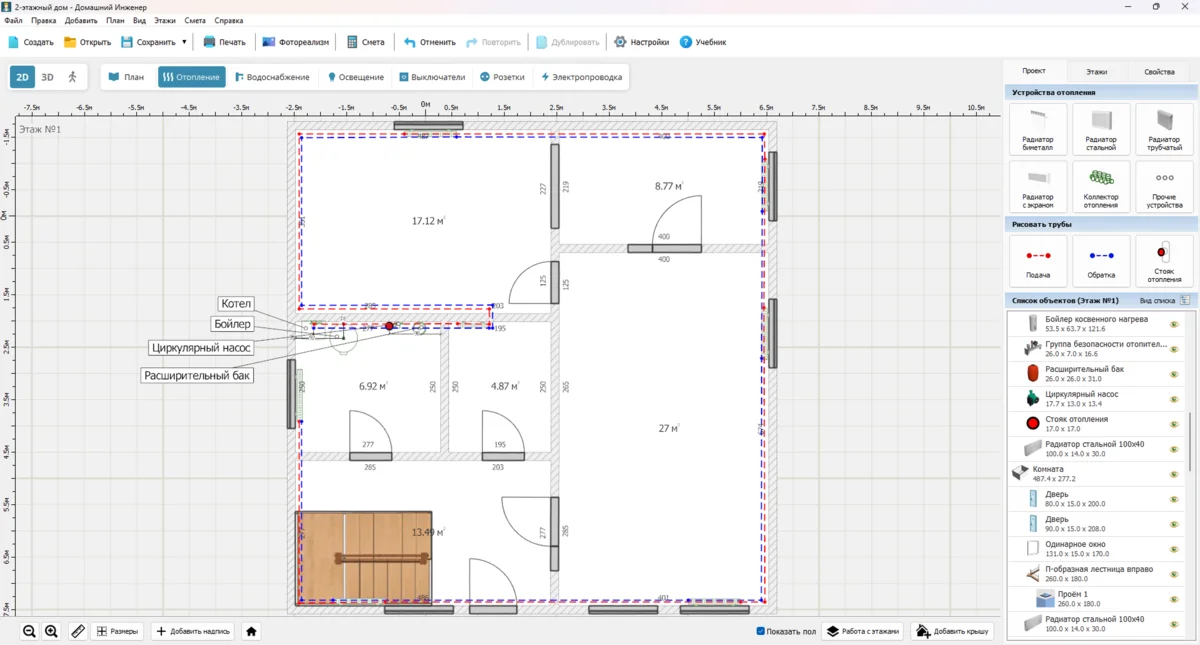Collapse the Комната item in object list
This screenshot has width=1200, height=645.
click(1019, 473)
